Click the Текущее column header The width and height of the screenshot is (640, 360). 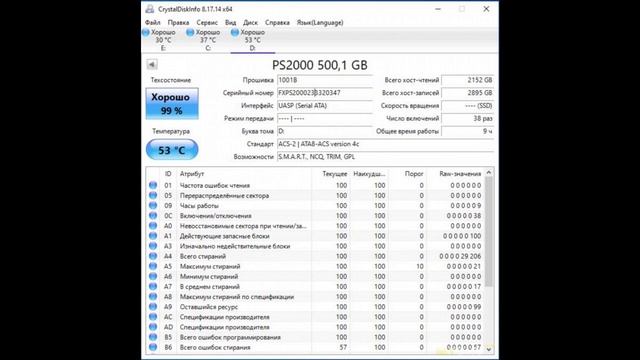[330, 173]
